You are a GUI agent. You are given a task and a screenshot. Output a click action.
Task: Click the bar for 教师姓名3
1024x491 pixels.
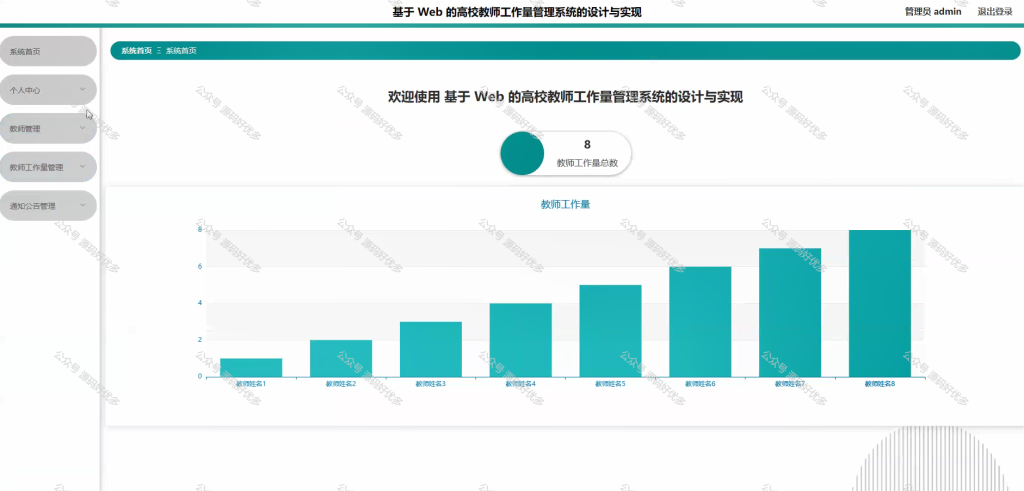pos(431,349)
